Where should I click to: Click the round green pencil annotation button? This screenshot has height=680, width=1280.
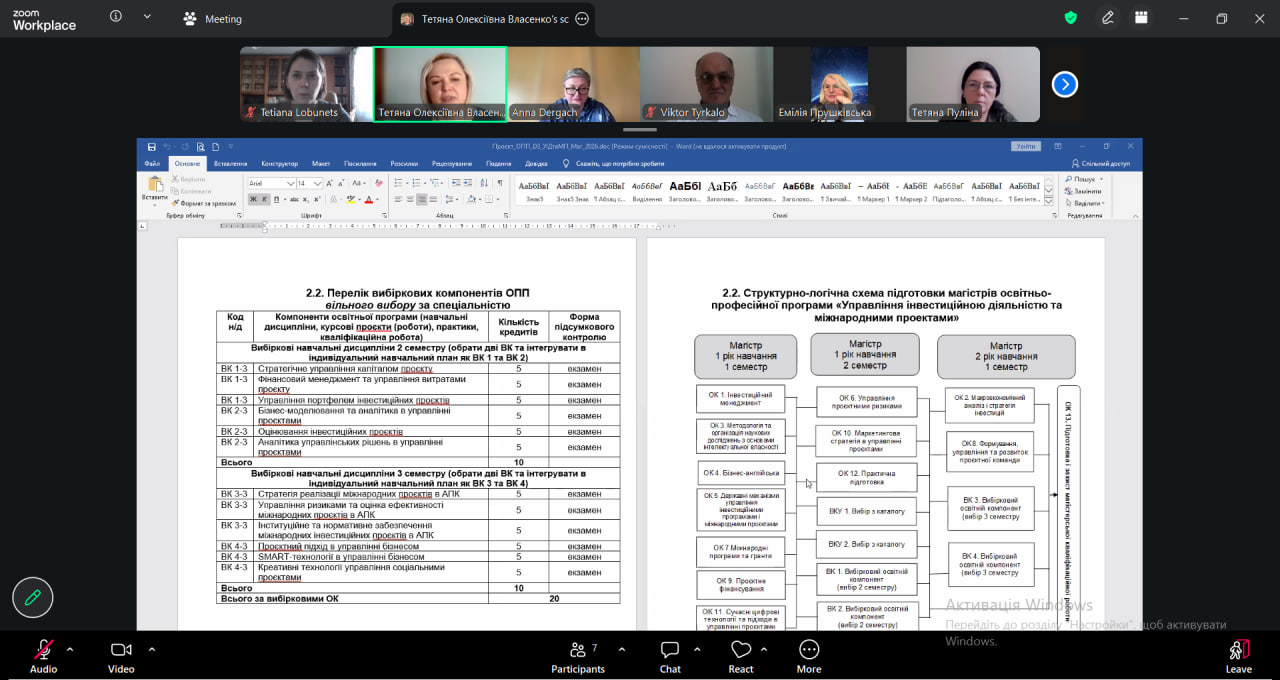tap(32, 598)
